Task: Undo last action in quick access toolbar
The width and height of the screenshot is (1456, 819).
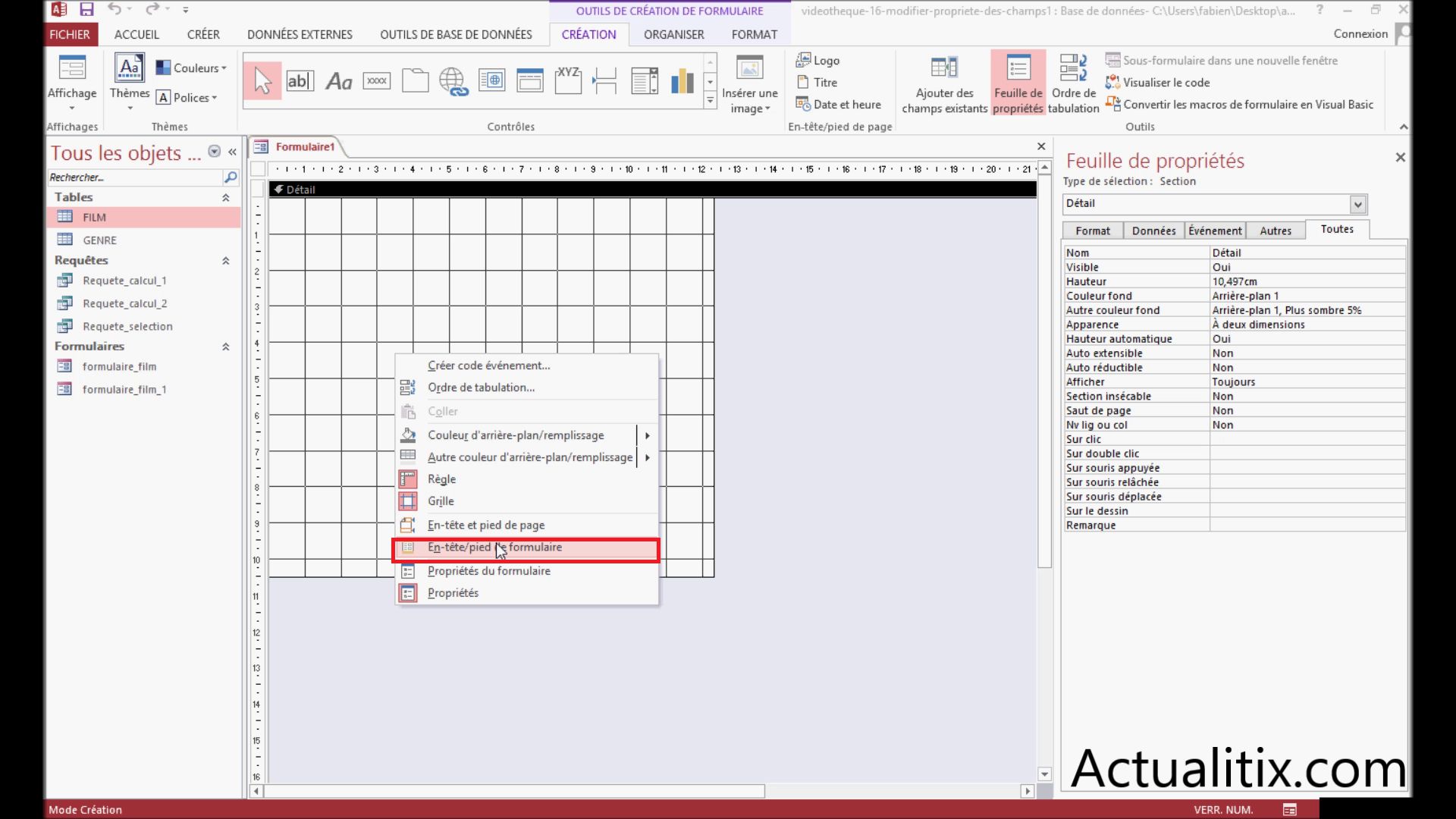Action: (x=115, y=10)
